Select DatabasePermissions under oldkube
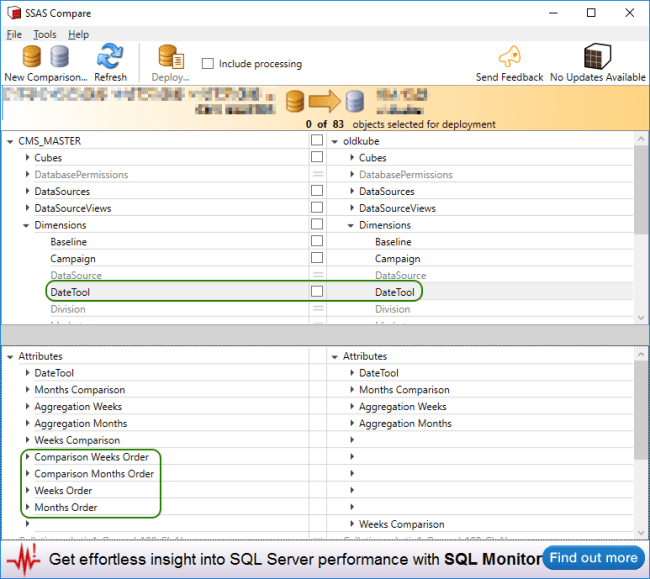The height and width of the screenshot is (579, 650). coord(406,175)
